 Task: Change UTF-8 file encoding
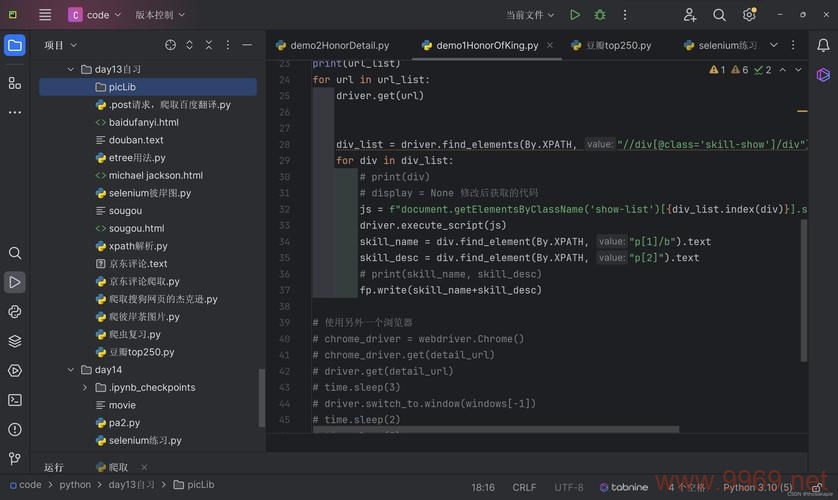click(569, 487)
